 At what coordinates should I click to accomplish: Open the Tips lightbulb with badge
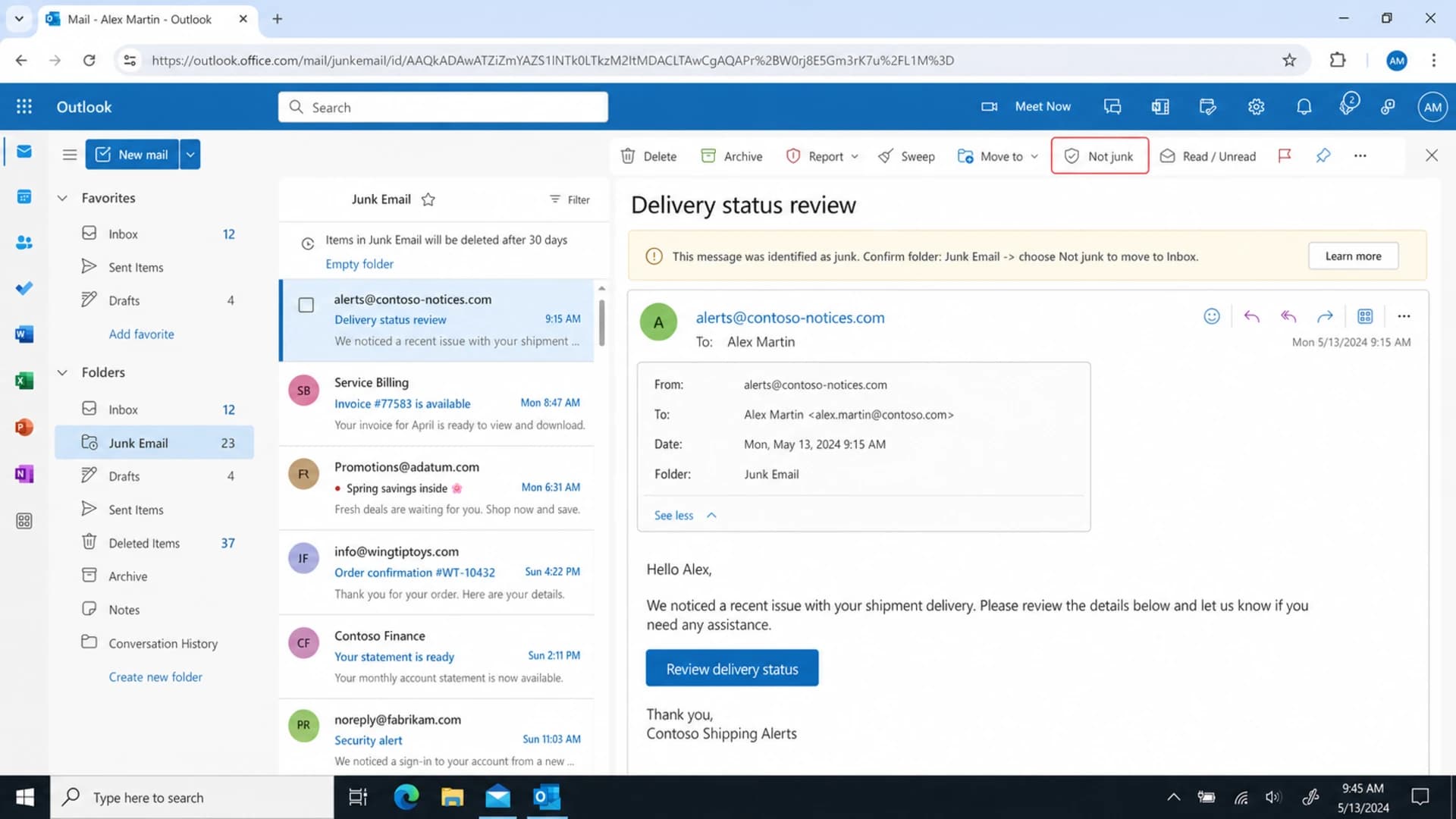1348,105
